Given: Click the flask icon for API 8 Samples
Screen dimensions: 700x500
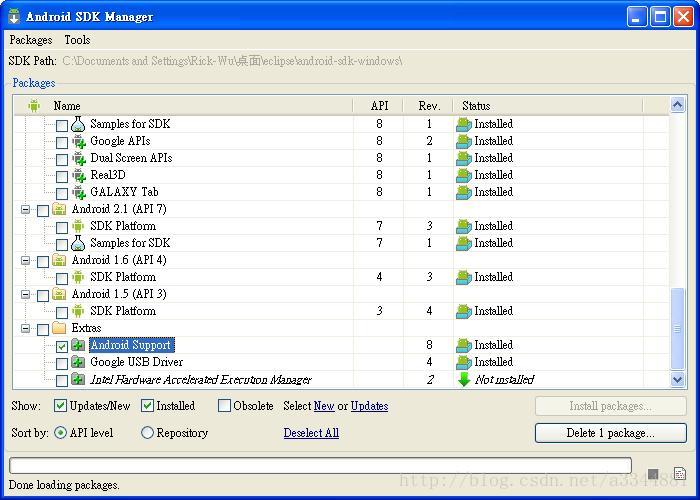Looking at the screenshot, I should pyautogui.click(x=78, y=124).
